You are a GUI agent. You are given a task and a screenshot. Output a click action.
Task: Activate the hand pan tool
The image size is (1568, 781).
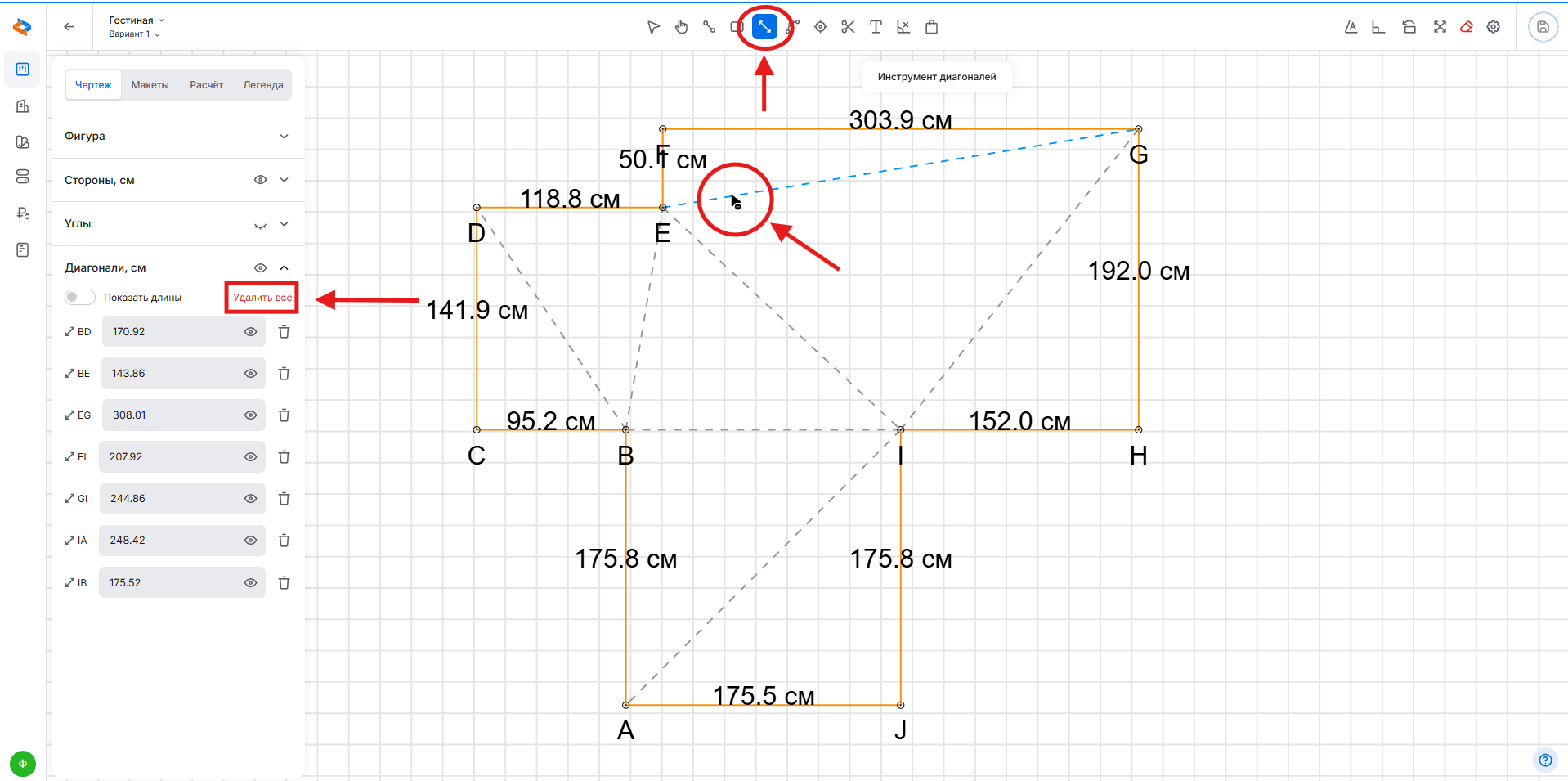point(681,27)
